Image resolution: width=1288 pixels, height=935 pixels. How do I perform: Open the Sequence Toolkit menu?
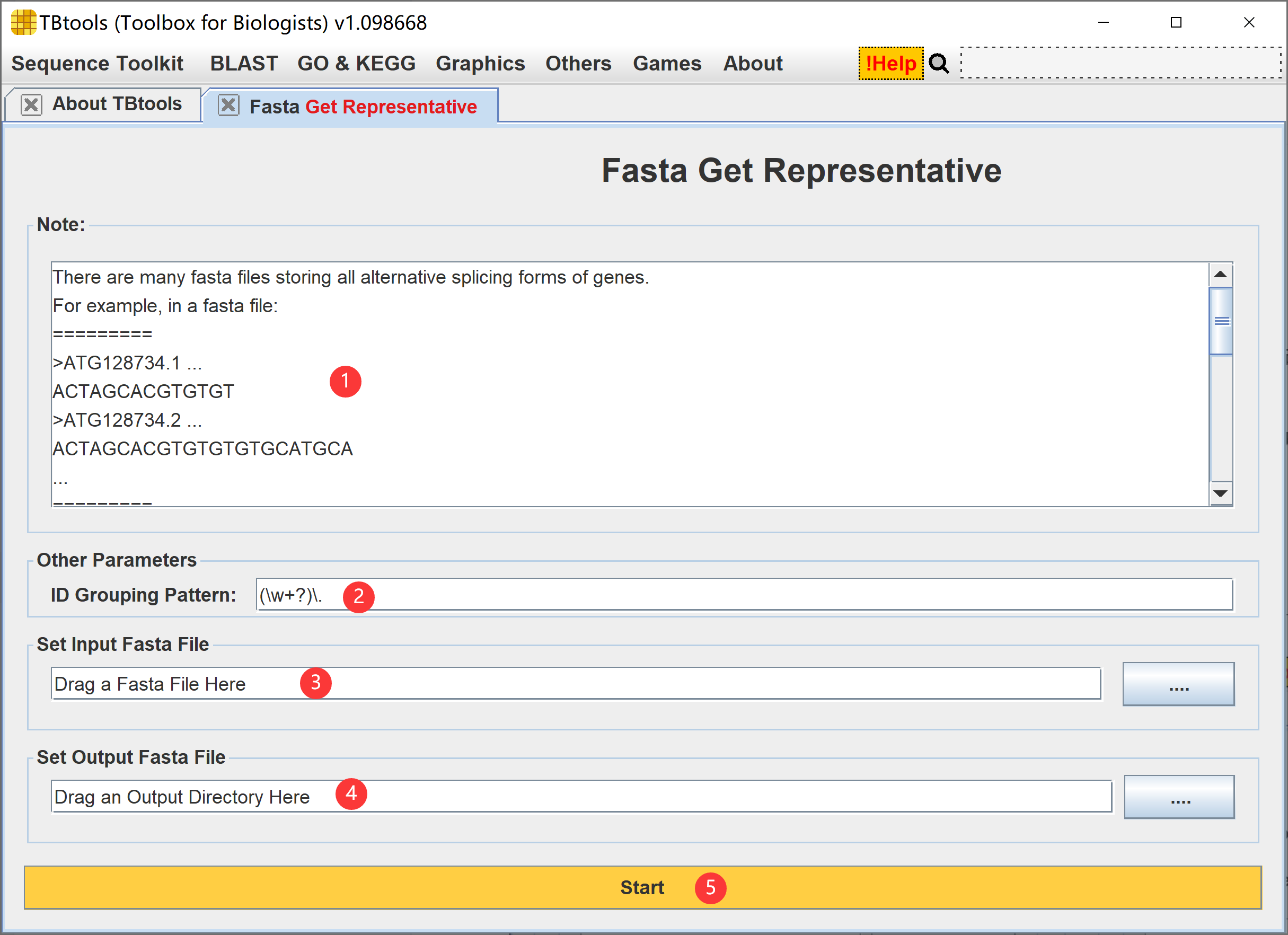coord(97,64)
